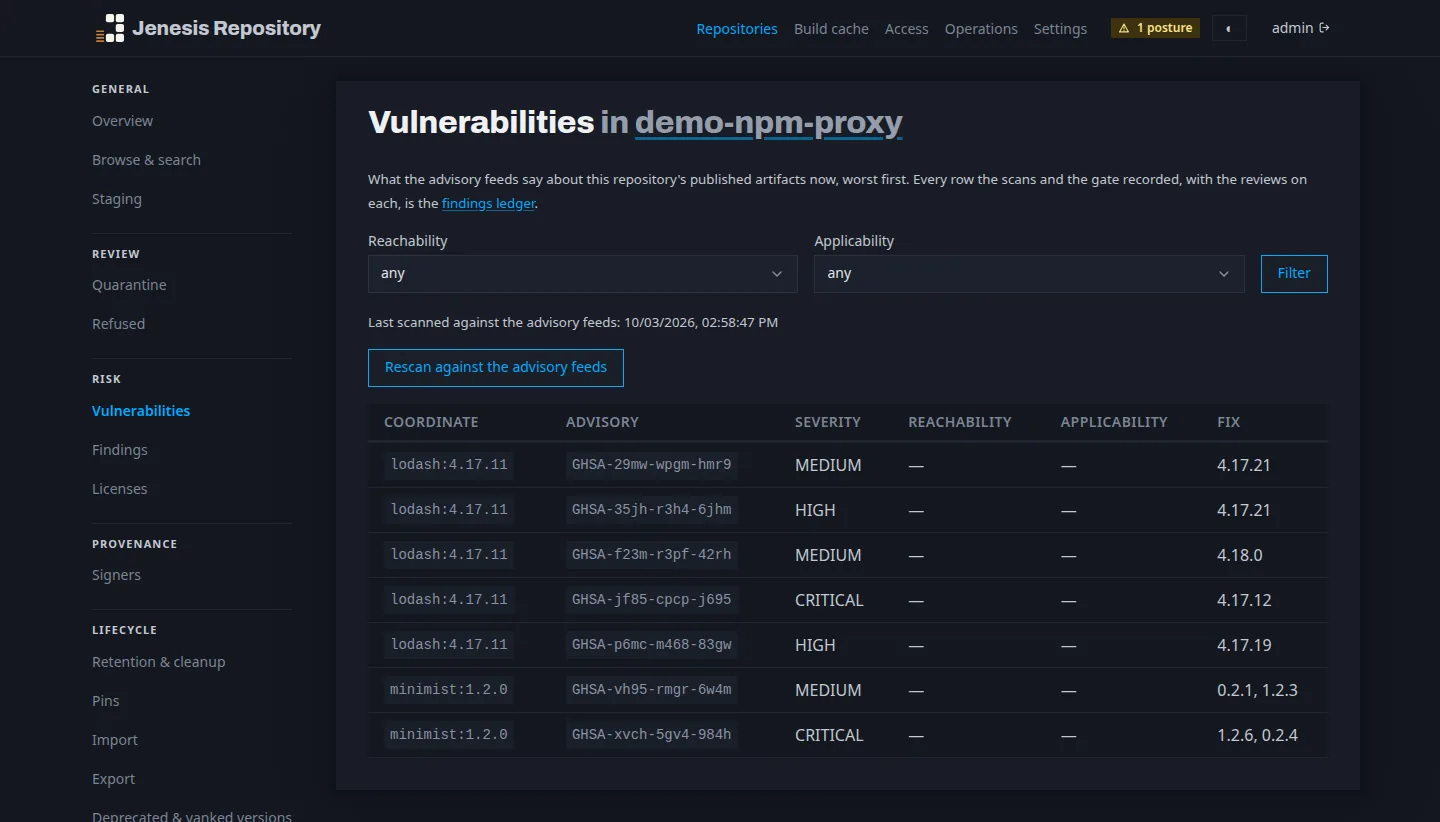Open the Licenses sidebar item
This screenshot has width=1440, height=822.
(120, 489)
